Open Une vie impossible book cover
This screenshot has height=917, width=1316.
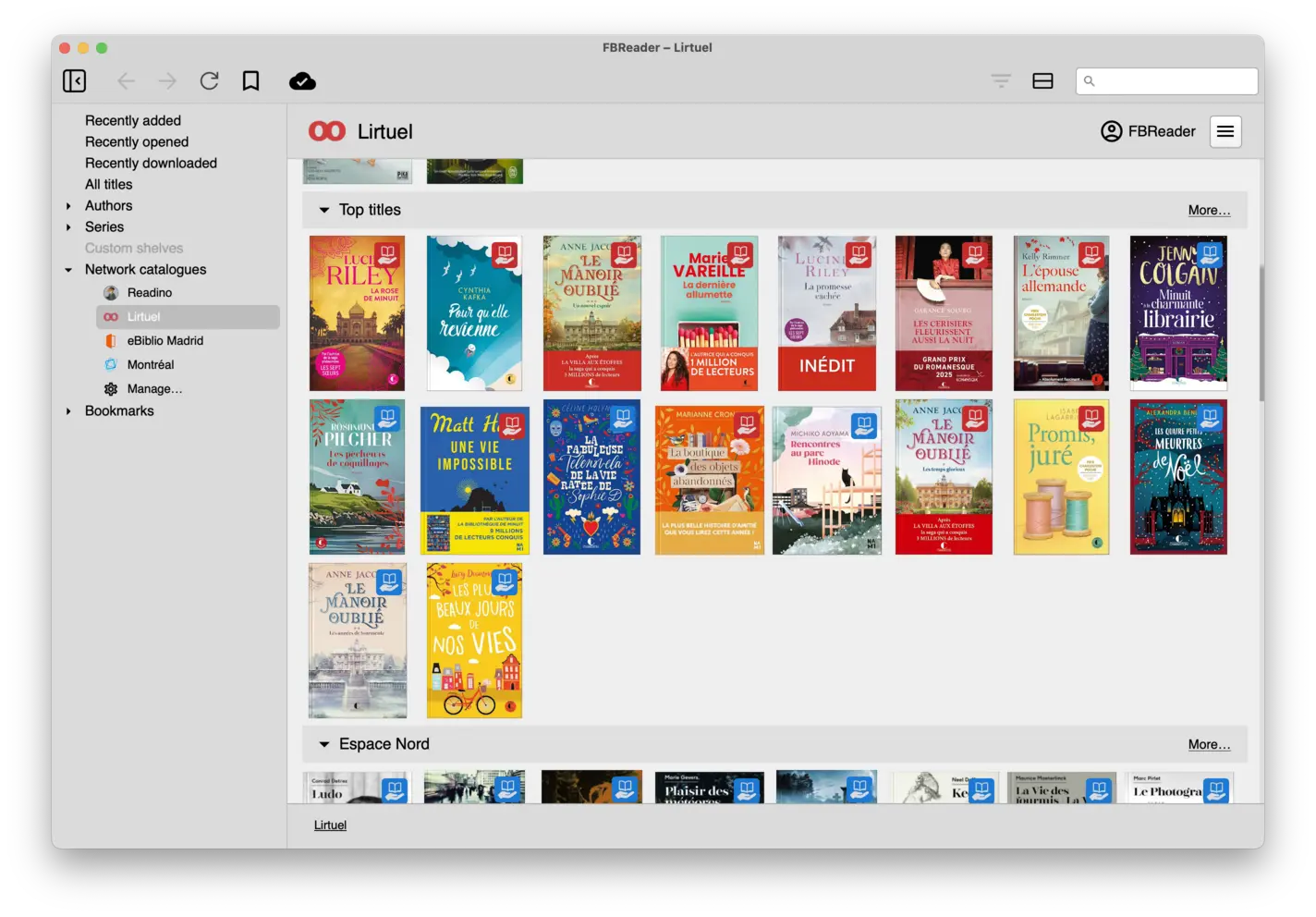pos(474,481)
